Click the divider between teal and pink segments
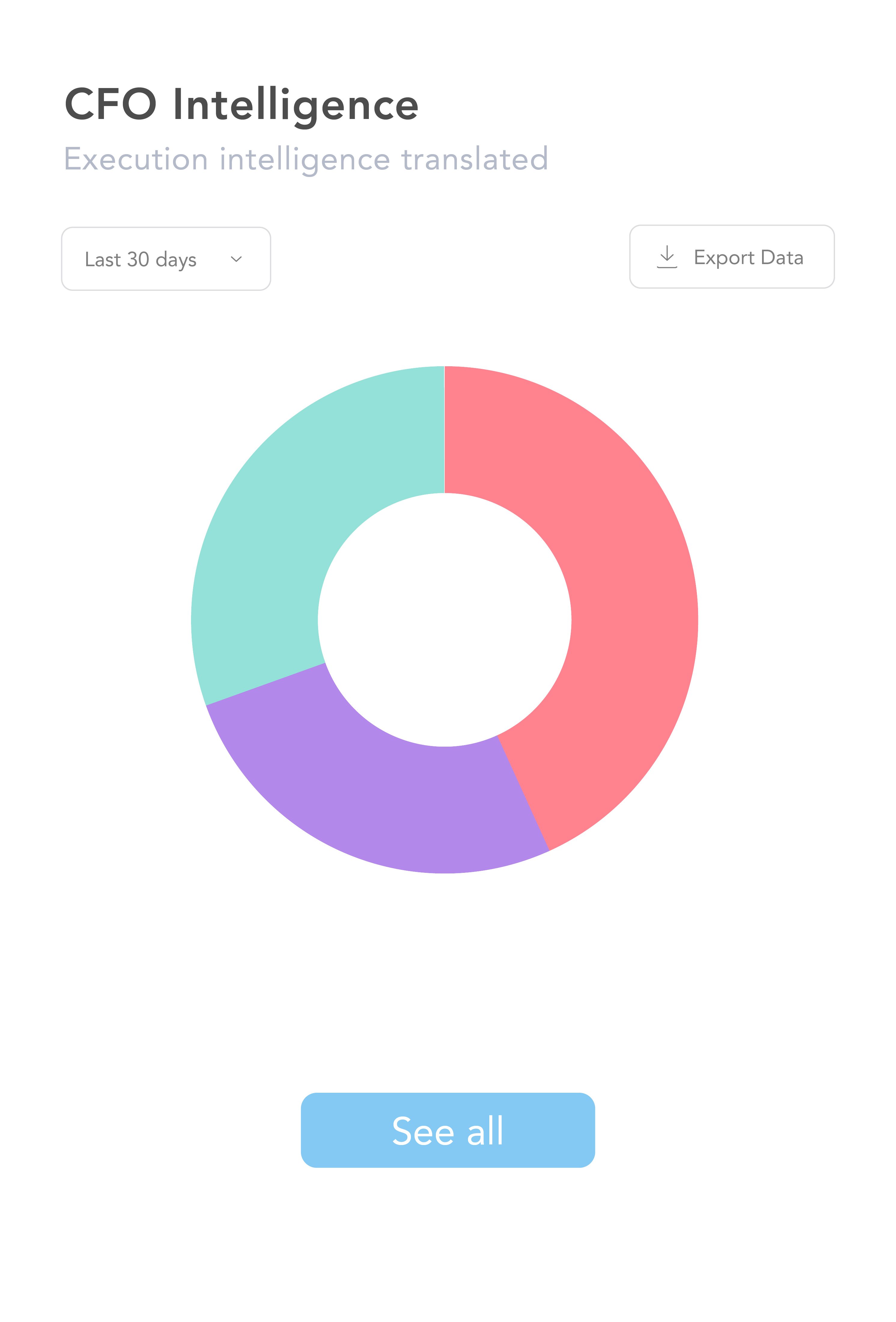 point(444,429)
